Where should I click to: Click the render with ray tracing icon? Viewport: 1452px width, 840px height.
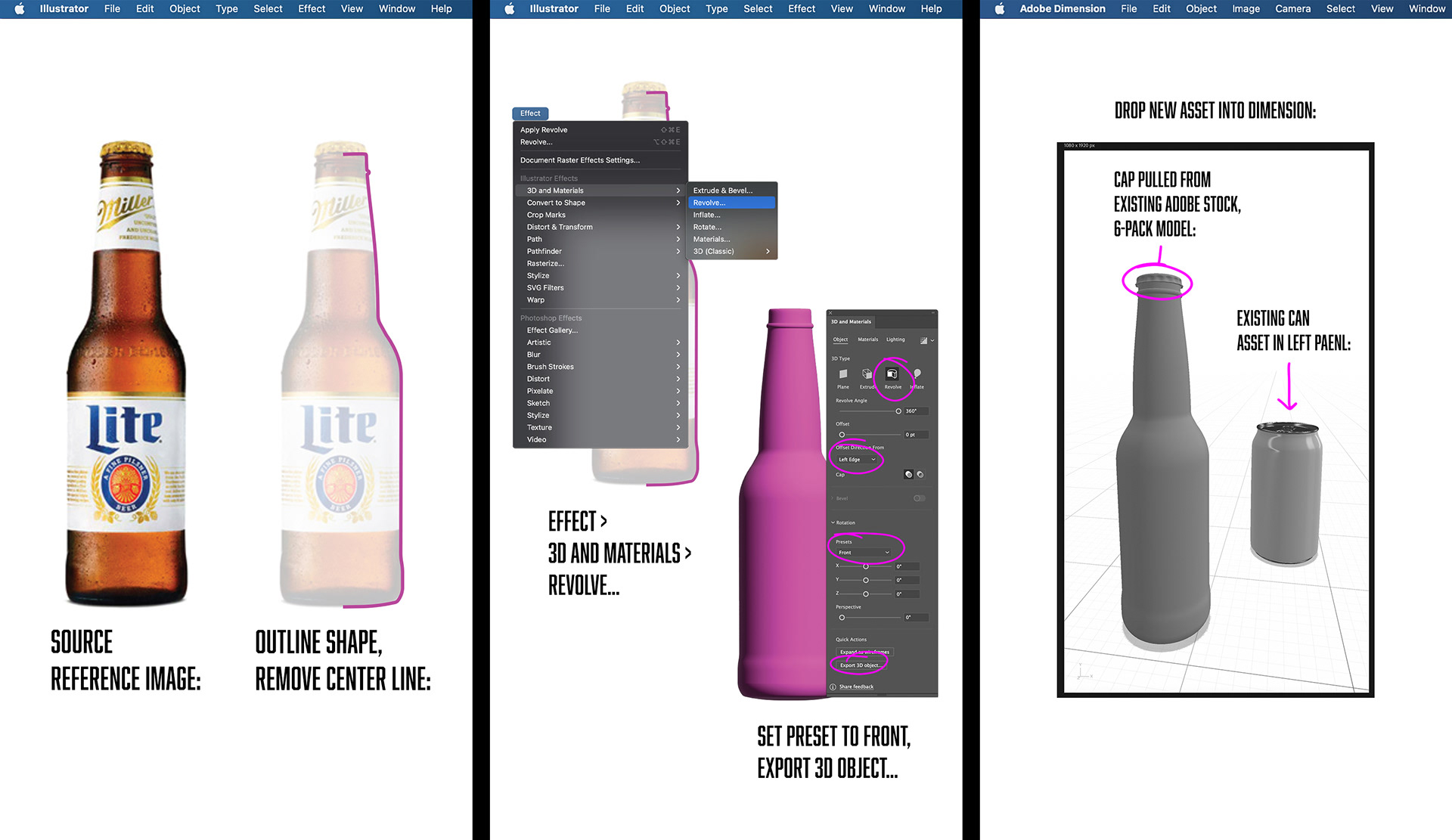pyautogui.click(x=923, y=340)
